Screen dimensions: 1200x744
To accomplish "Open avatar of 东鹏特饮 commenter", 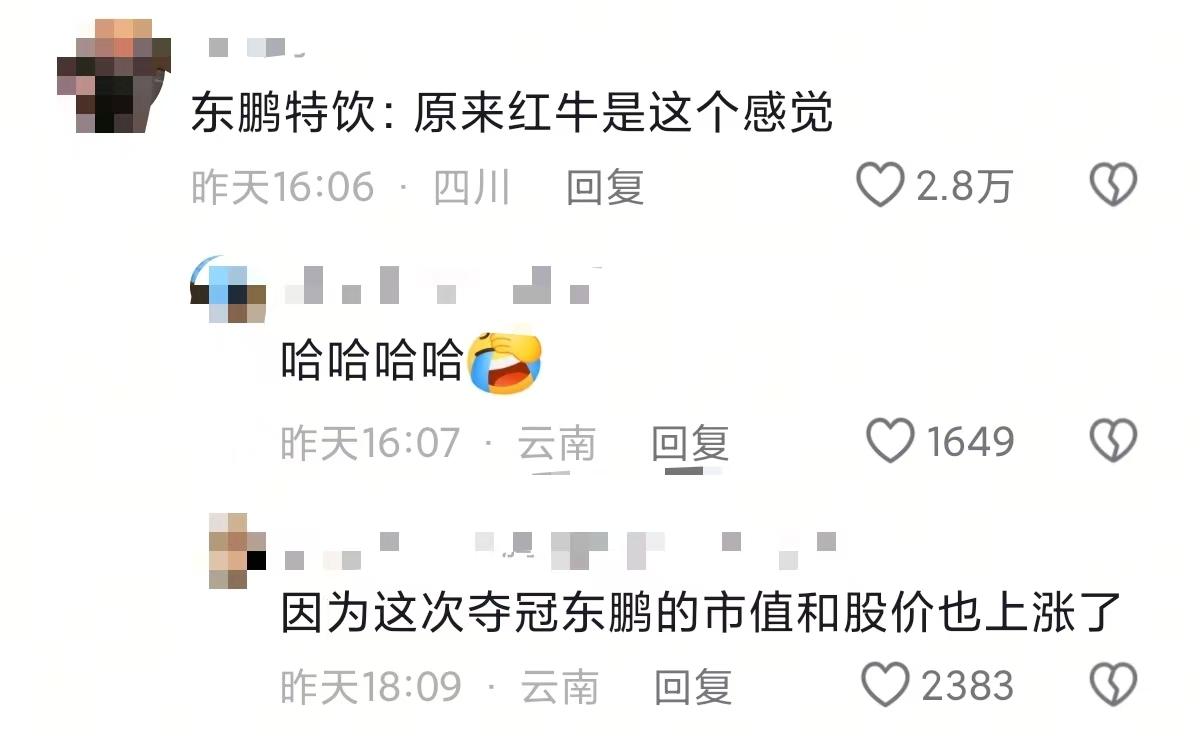I will 113,75.
